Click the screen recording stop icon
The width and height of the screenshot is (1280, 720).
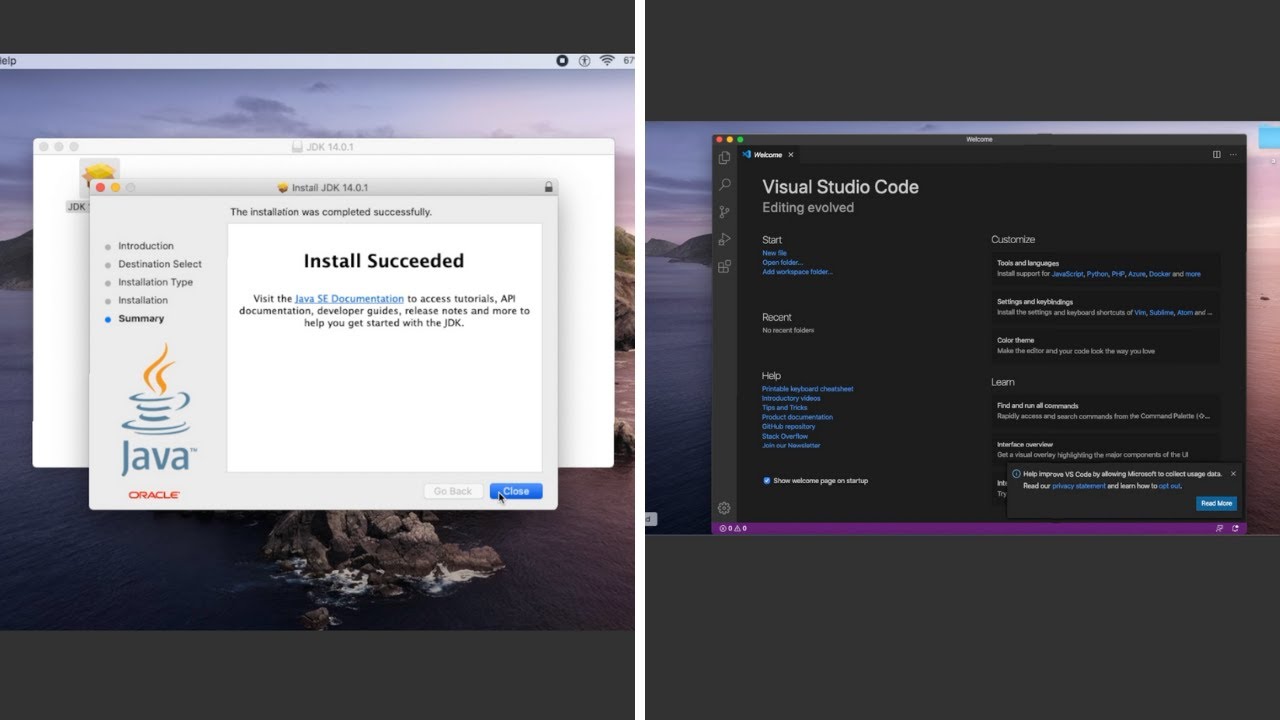pyautogui.click(x=562, y=61)
